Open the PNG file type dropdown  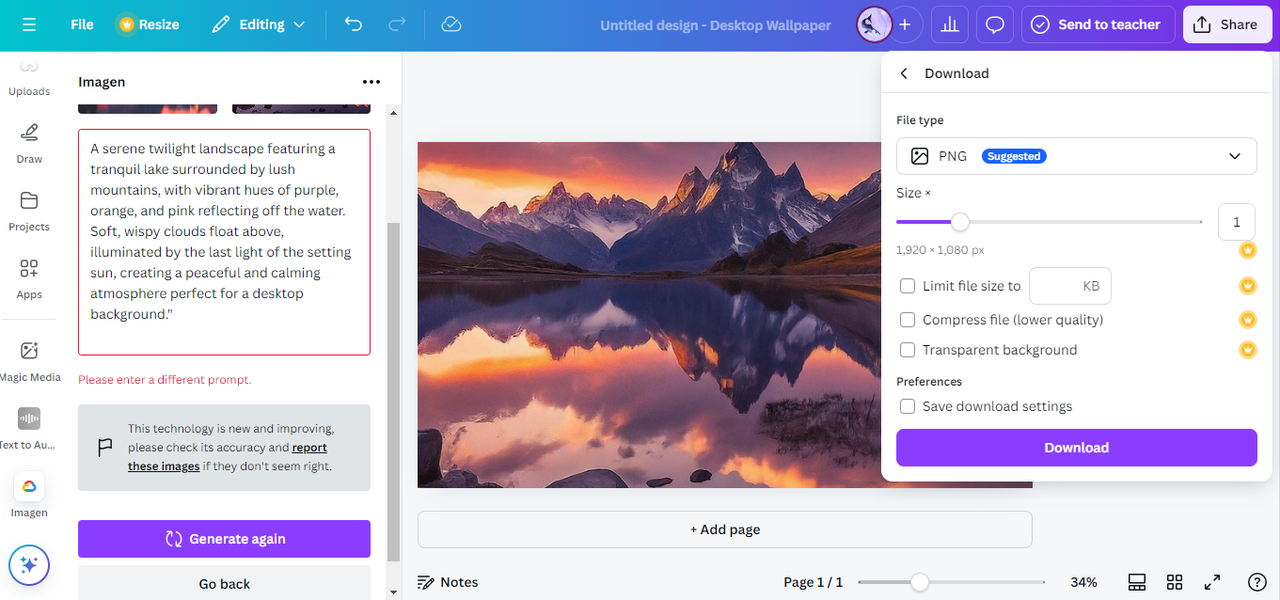[x=1076, y=156]
